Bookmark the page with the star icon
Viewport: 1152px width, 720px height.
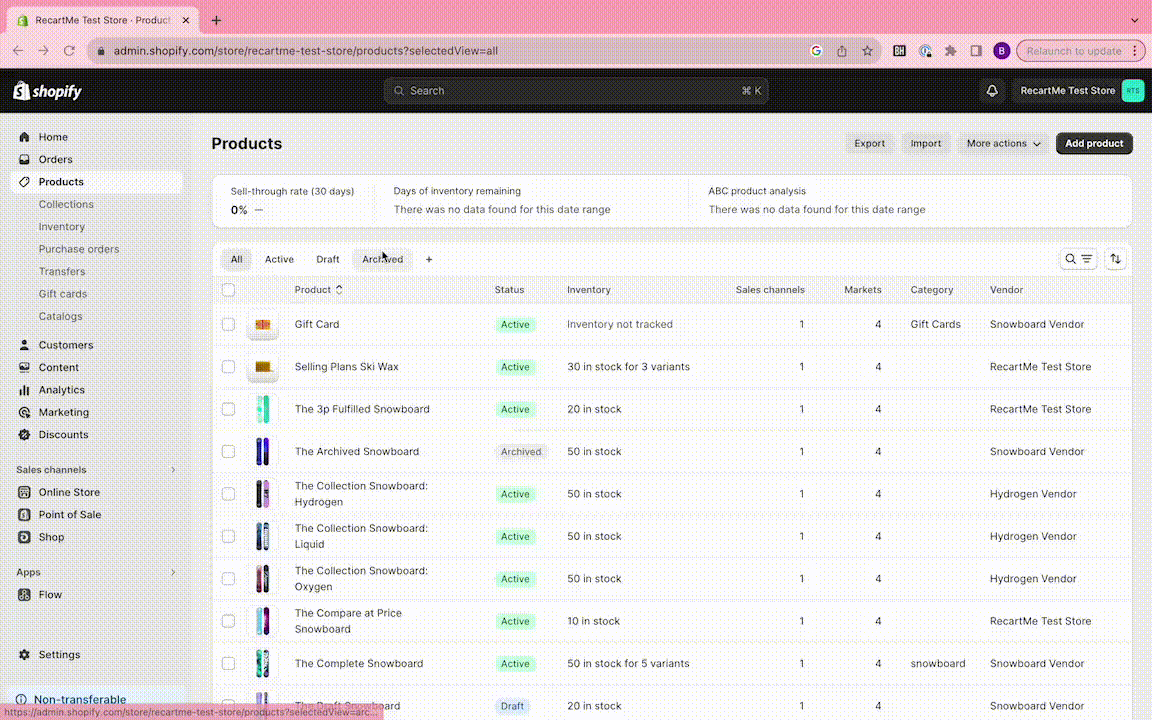867,51
